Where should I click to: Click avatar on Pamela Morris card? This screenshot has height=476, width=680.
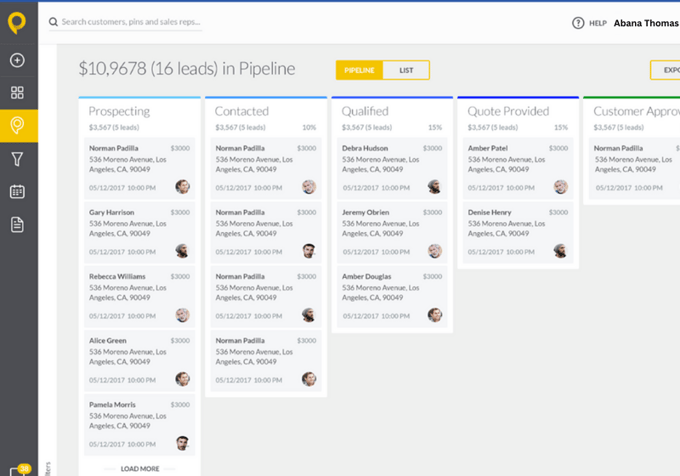click(x=182, y=443)
